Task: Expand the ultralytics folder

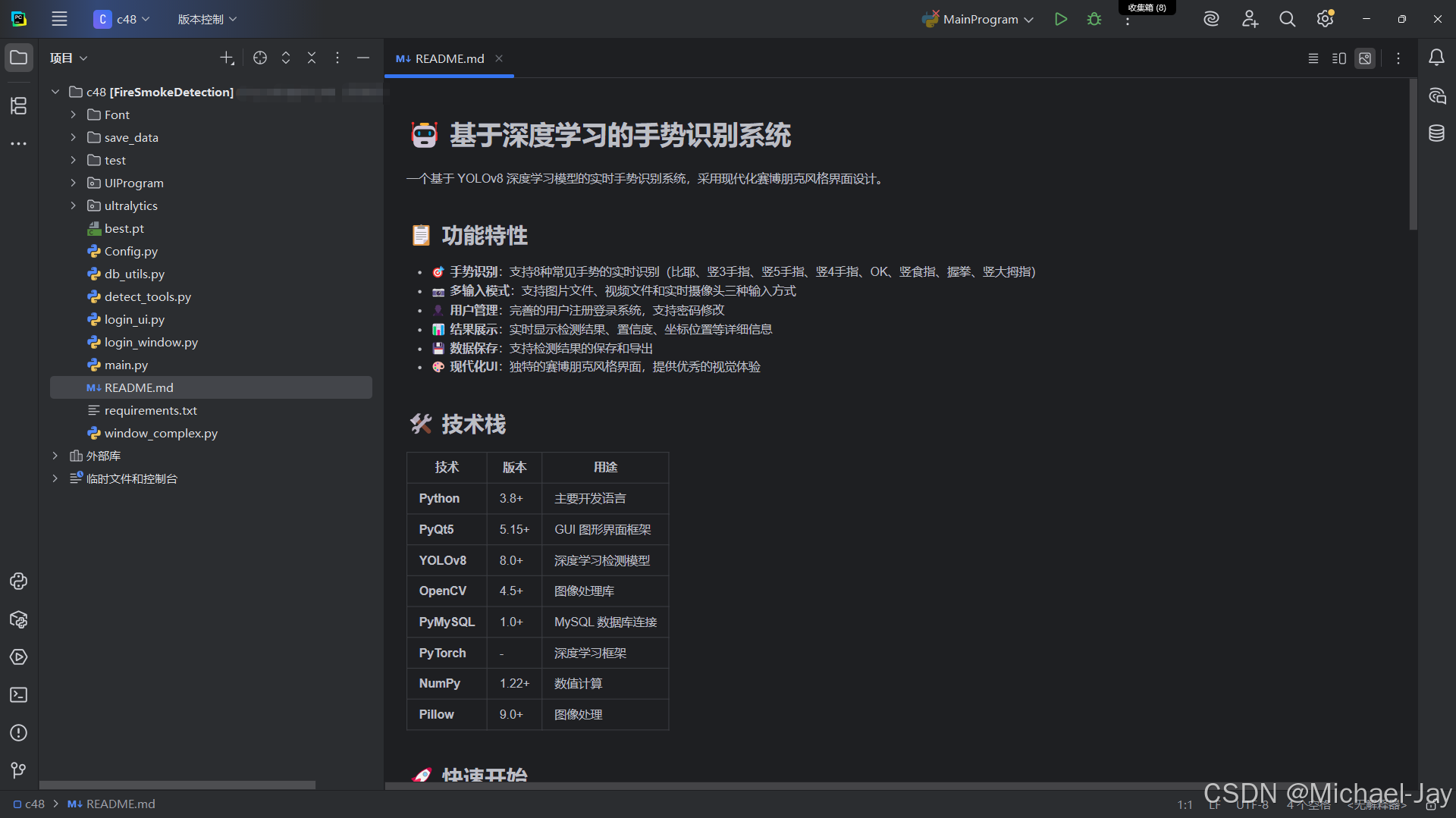Action: point(74,205)
